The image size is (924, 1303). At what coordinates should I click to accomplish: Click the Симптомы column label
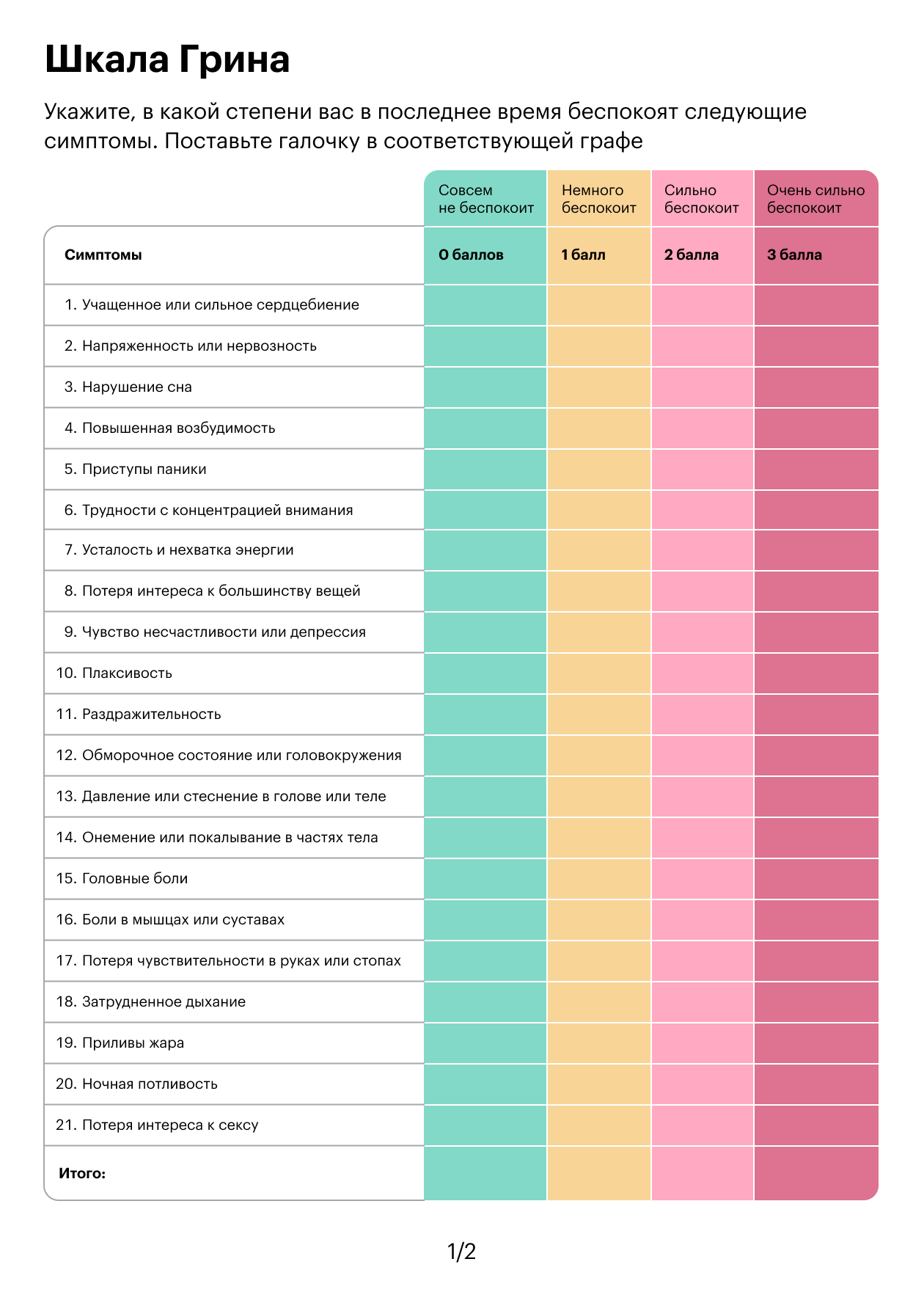tap(103, 255)
